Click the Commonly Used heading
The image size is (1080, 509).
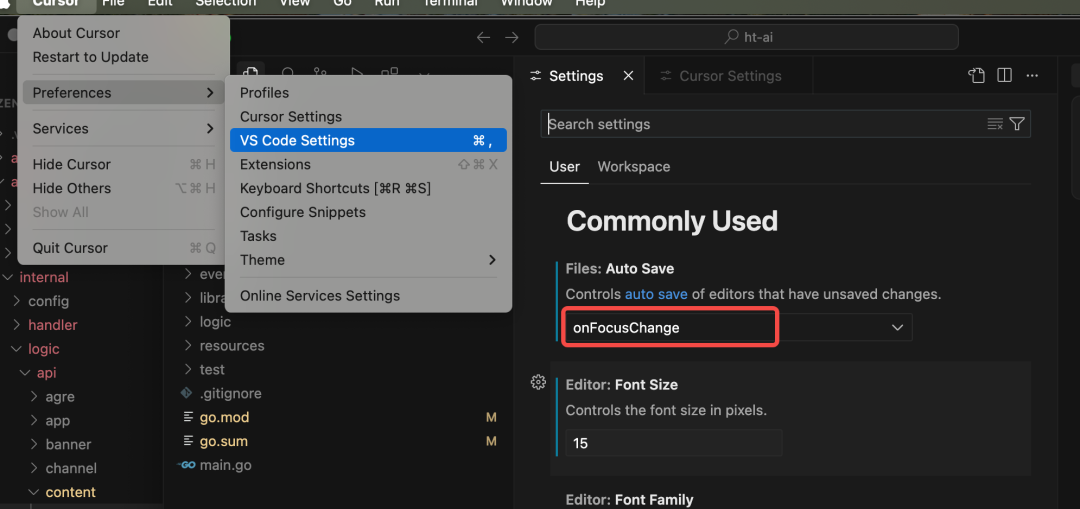(672, 221)
